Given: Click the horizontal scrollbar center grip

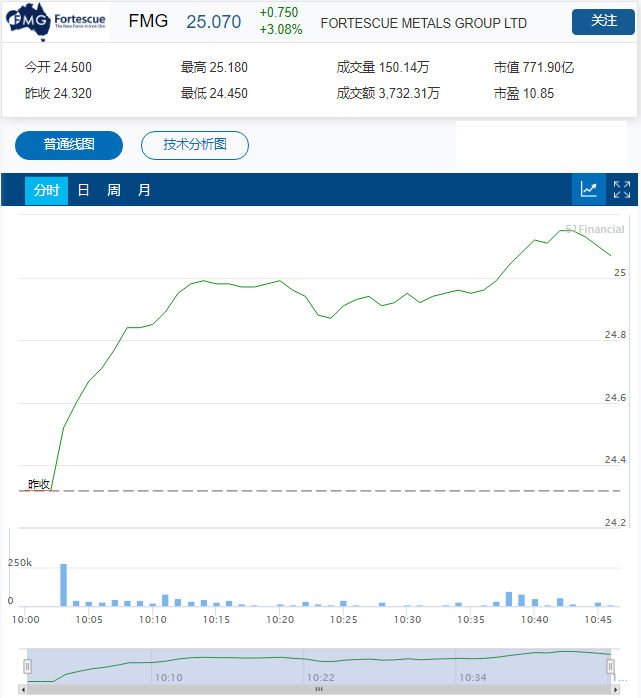Looking at the screenshot, I should [319, 690].
